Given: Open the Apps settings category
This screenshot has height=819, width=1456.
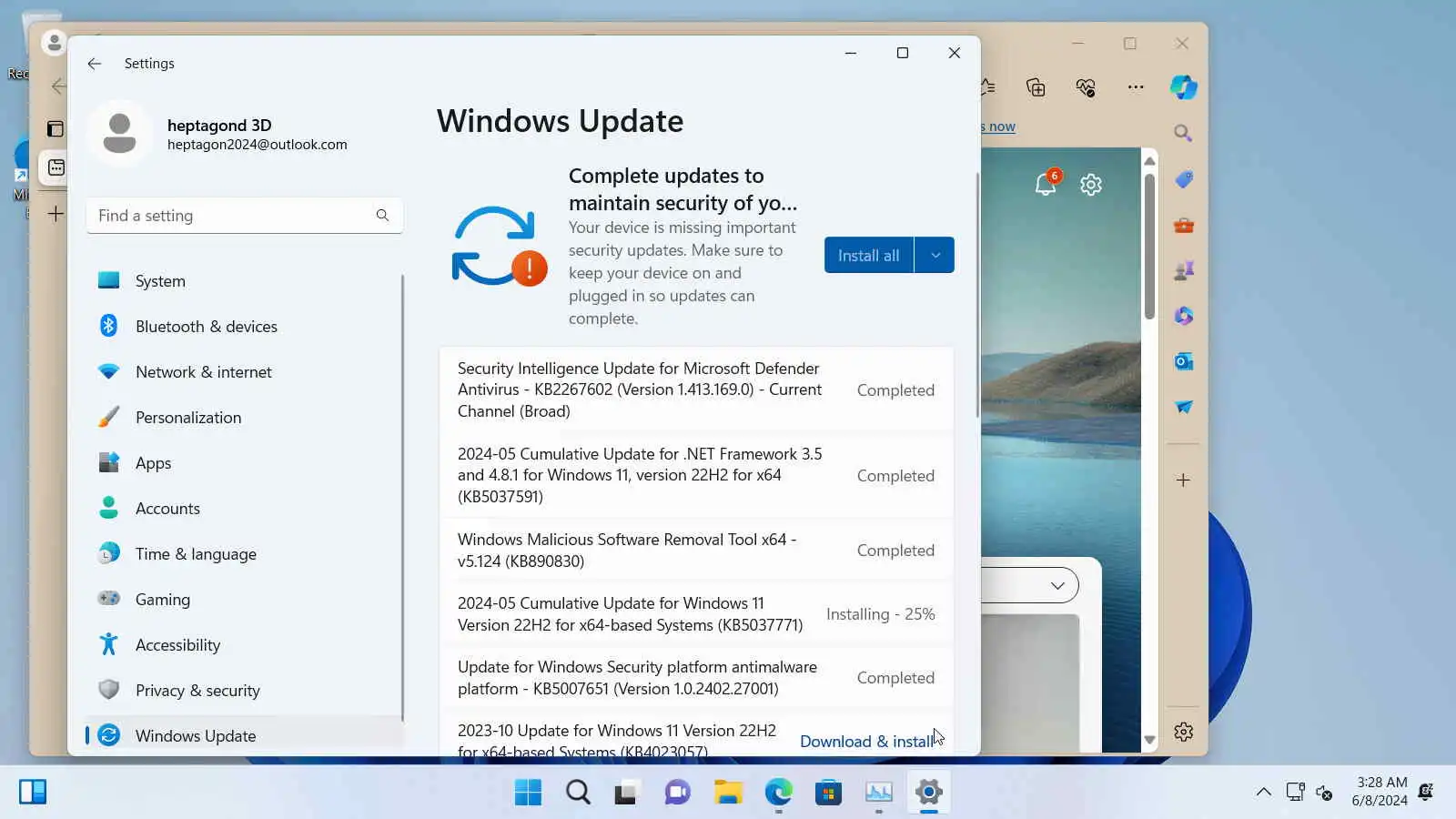Looking at the screenshot, I should [244, 463].
